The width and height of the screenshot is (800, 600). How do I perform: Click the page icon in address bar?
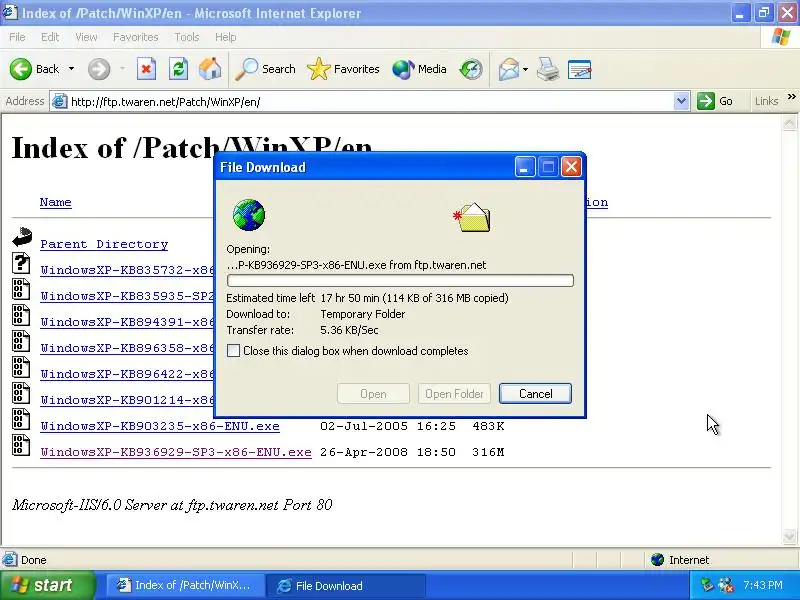(x=60, y=101)
